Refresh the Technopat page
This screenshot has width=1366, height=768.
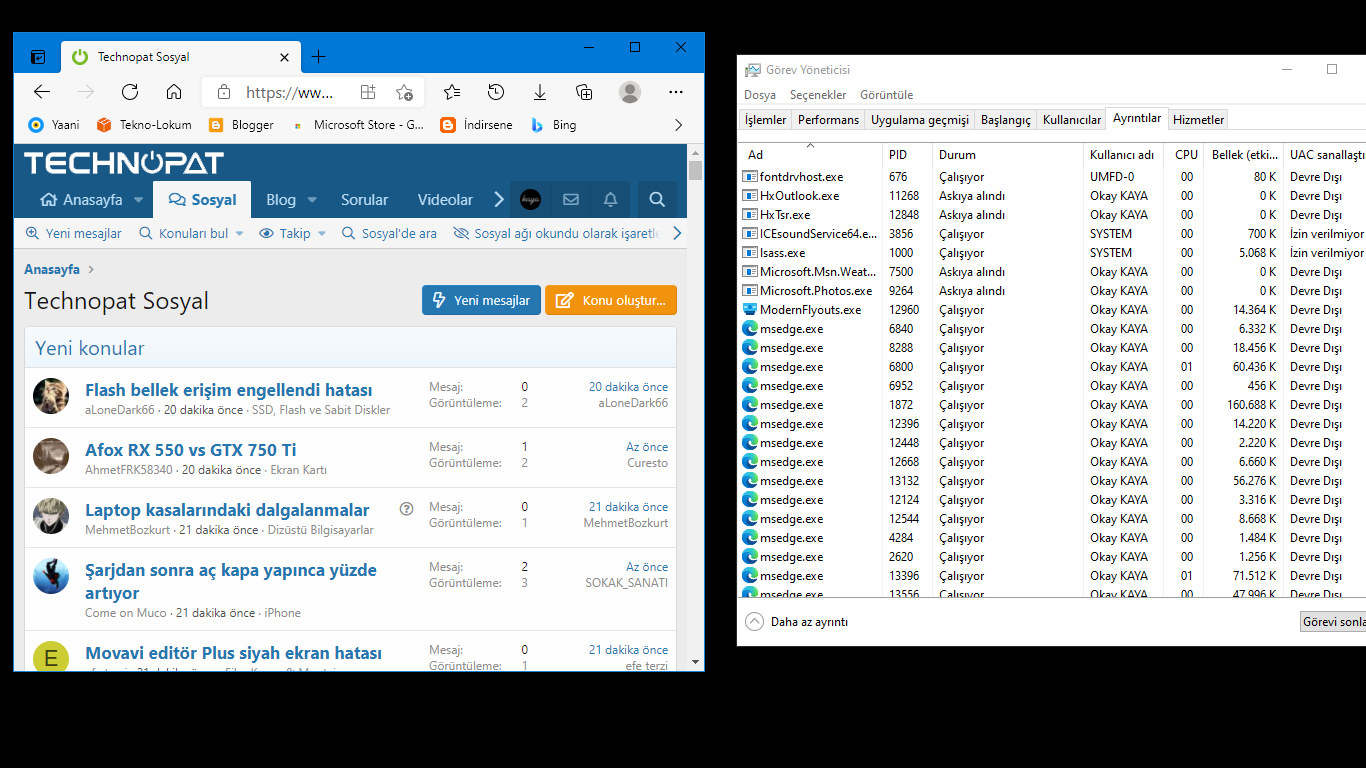point(130,92)
